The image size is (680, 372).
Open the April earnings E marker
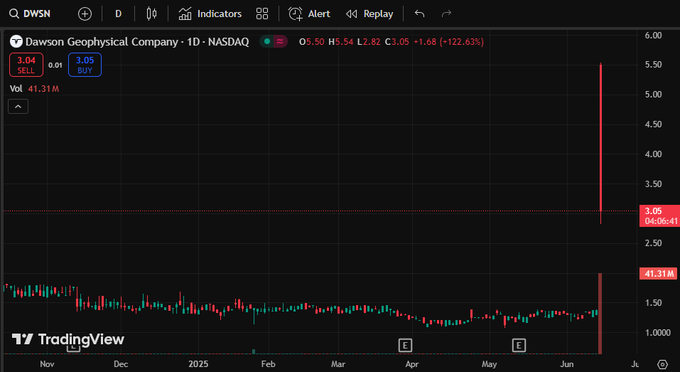(405, 345)
